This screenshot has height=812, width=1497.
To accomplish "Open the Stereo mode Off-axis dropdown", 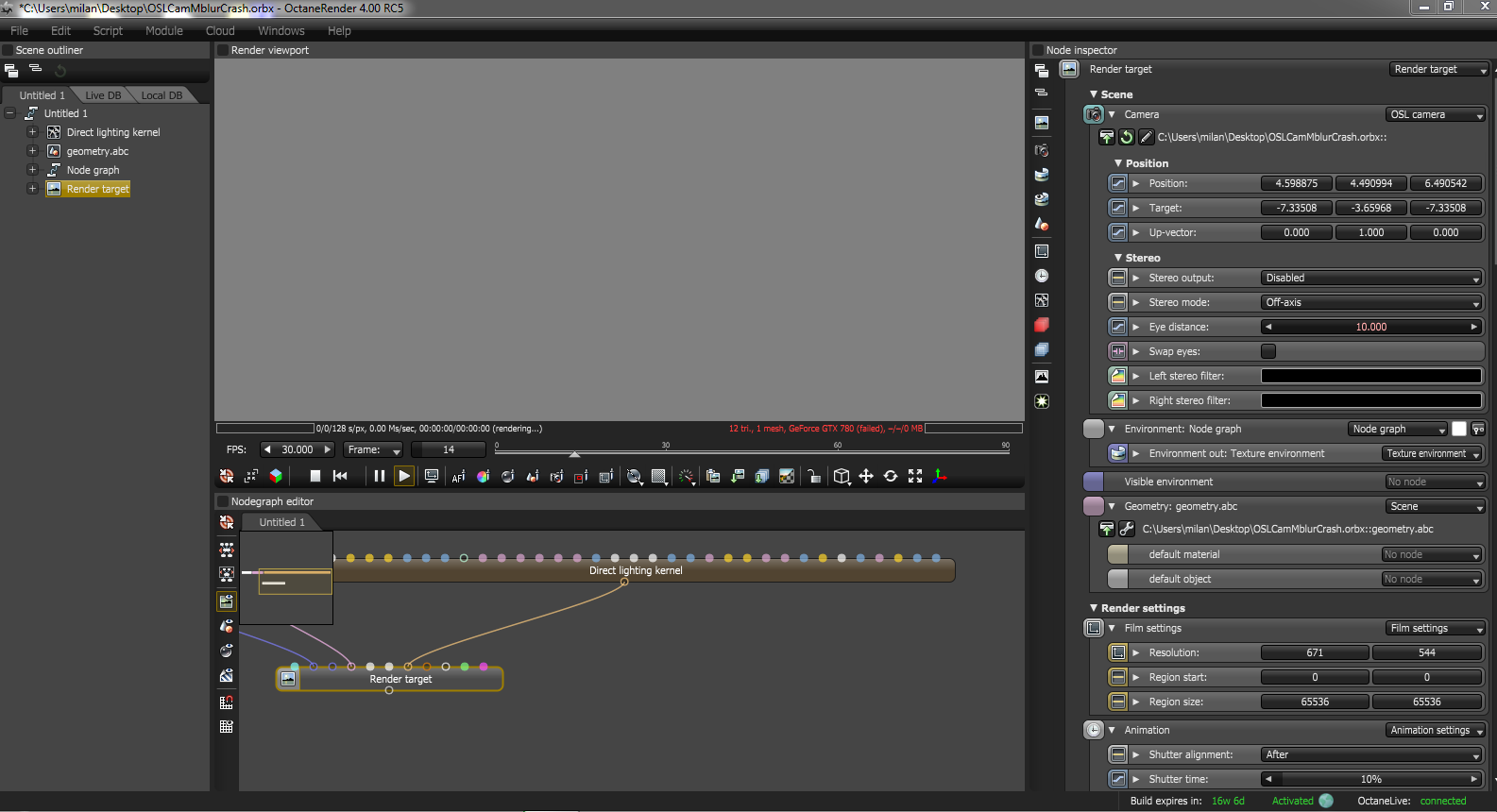I will tap(1371, 302).
